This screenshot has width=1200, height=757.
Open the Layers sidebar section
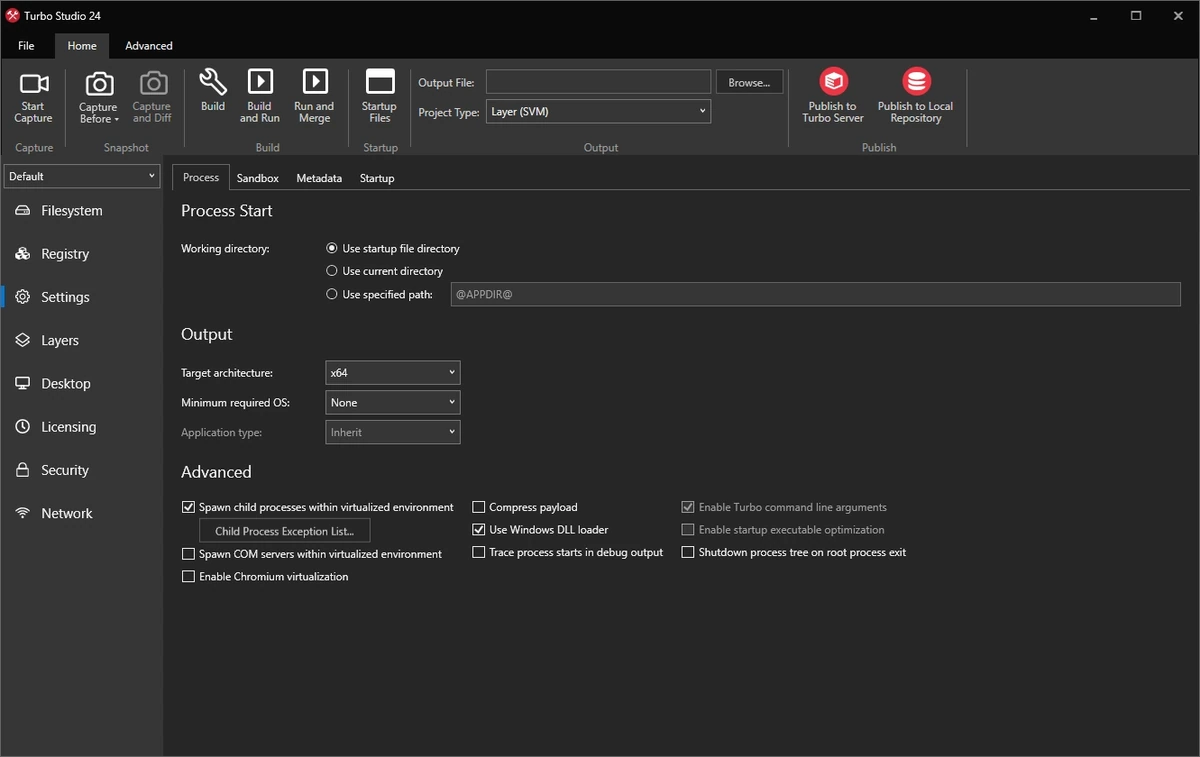[82, 340]
